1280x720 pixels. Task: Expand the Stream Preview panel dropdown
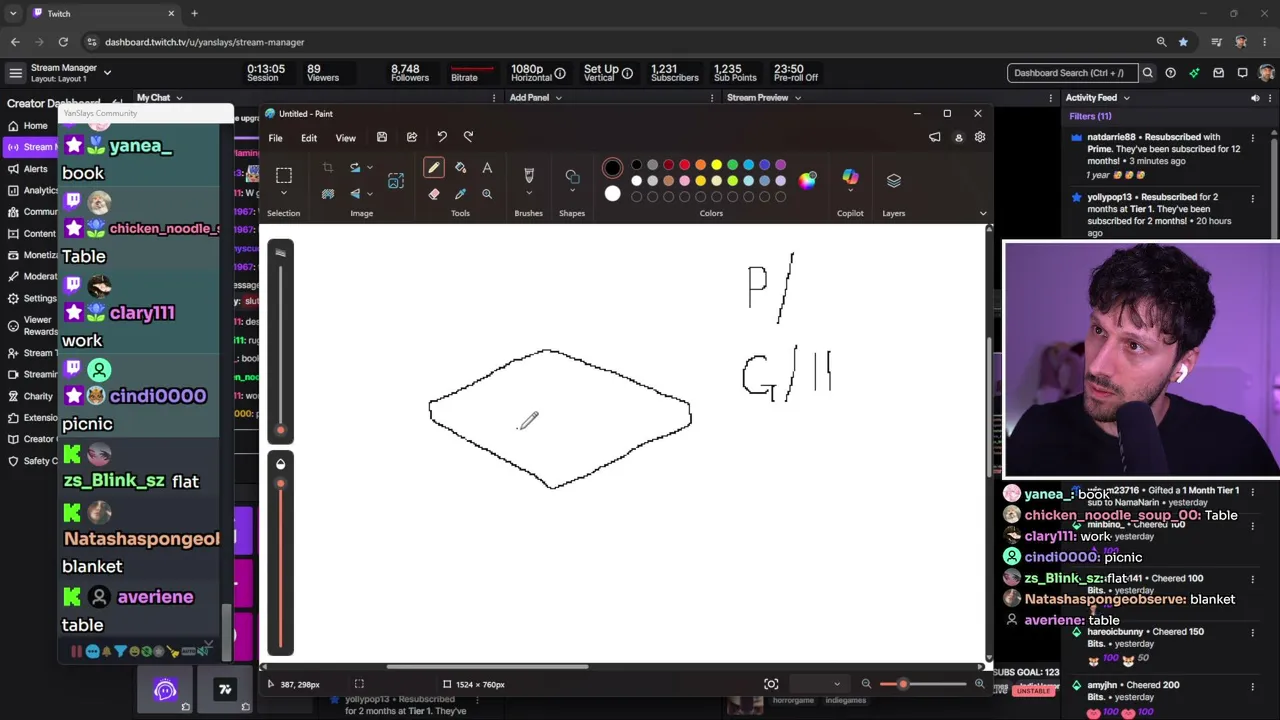pyautogui.click(x=798, y=98)
